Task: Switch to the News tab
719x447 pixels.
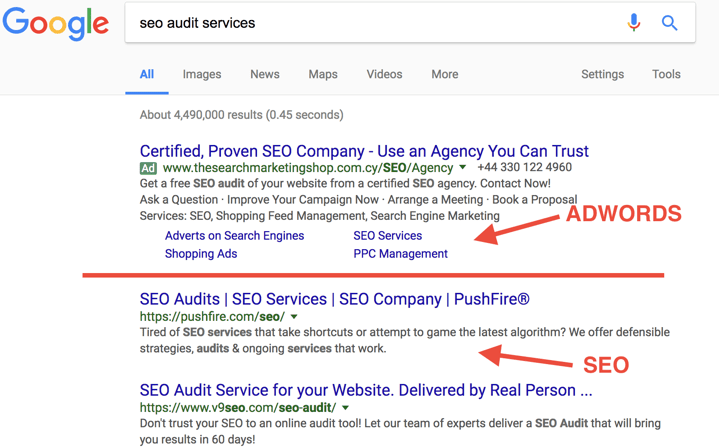Action: click(265, 74)
